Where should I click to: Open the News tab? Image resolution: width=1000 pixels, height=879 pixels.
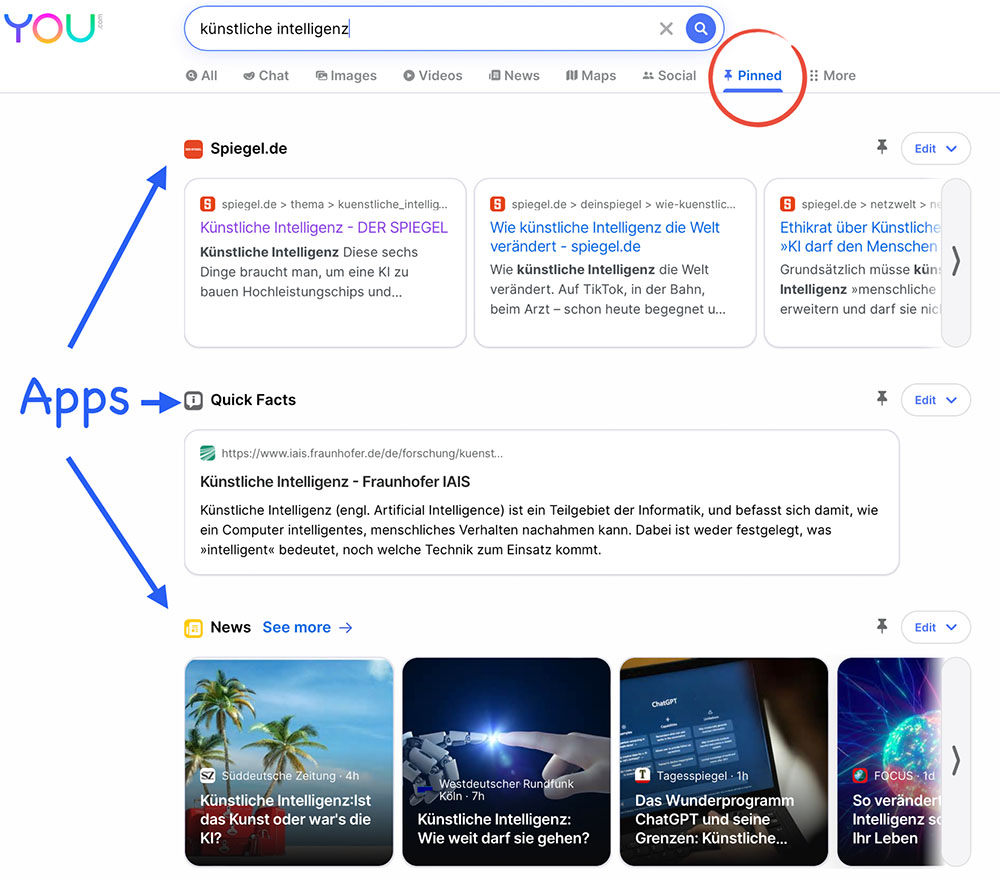514,75
